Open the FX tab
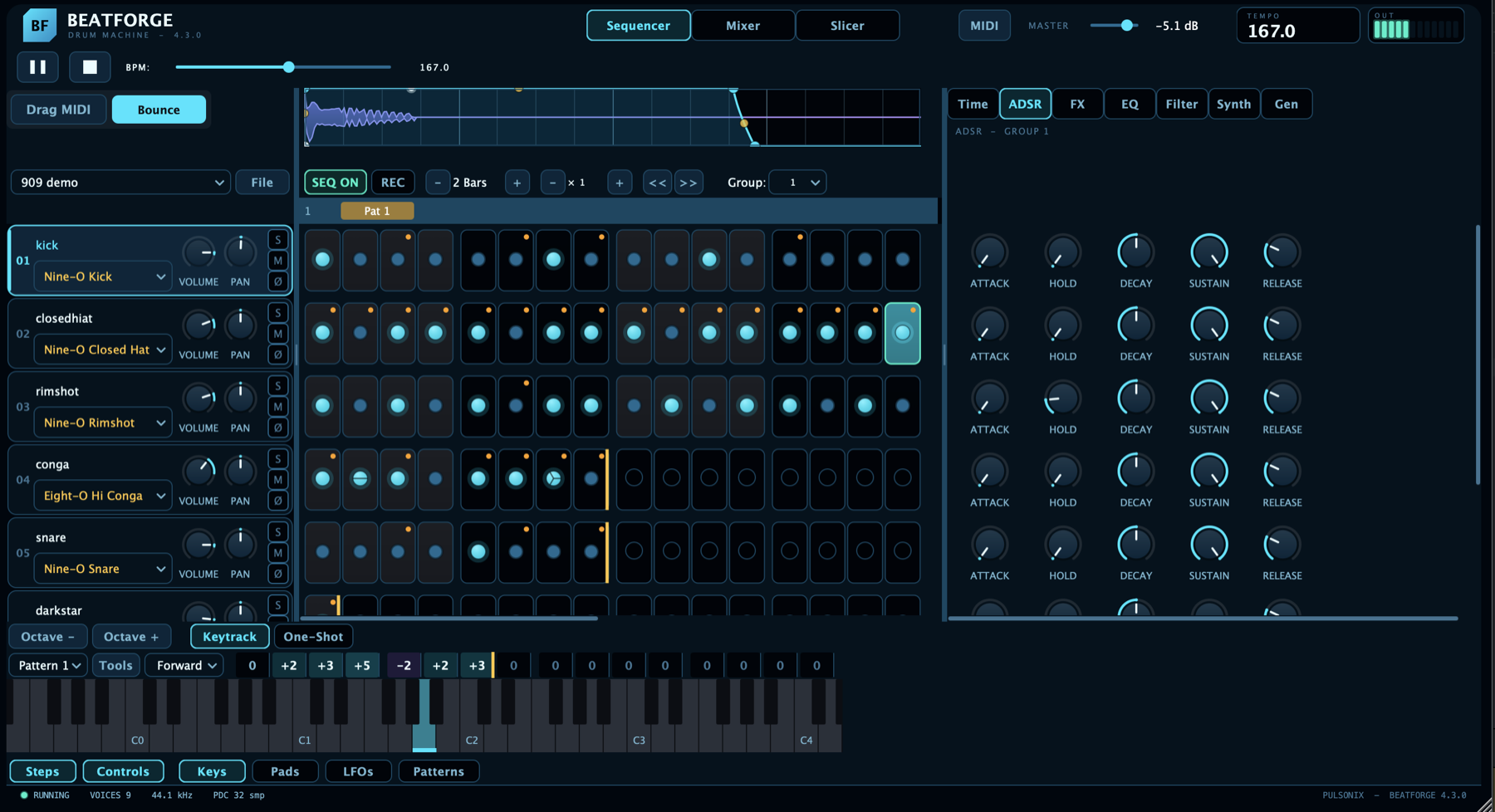This screenshot has height=812, width=1495. click(x=1077, y=104)
